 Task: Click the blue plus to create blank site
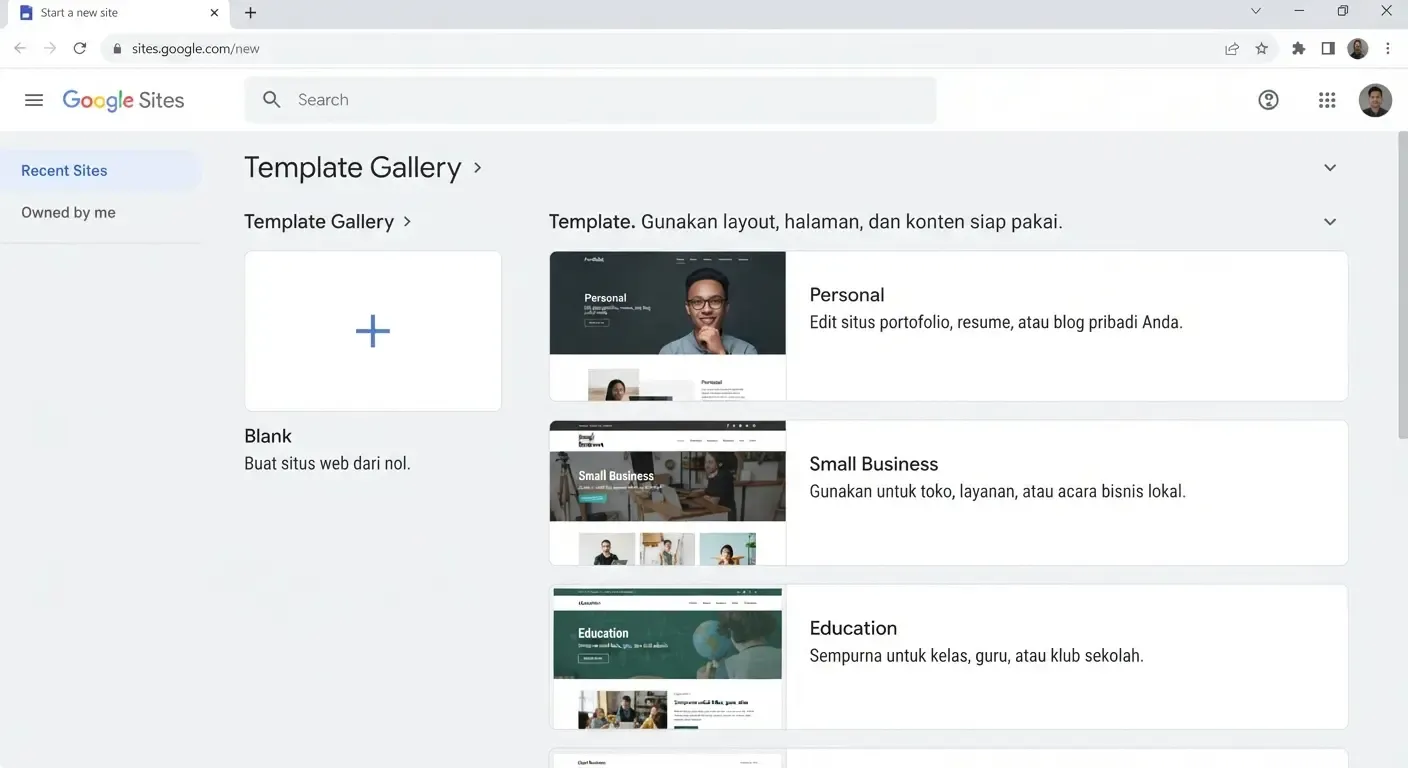point(373,331)
